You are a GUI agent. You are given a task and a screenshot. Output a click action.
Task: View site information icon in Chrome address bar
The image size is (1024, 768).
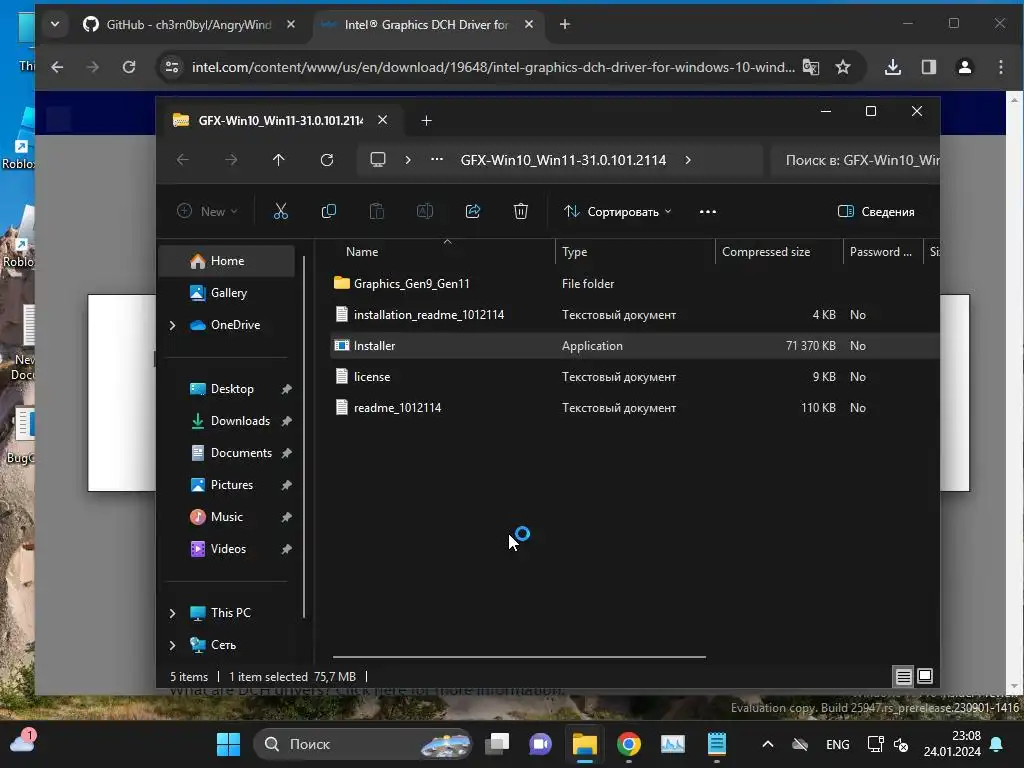coord(172,67)
